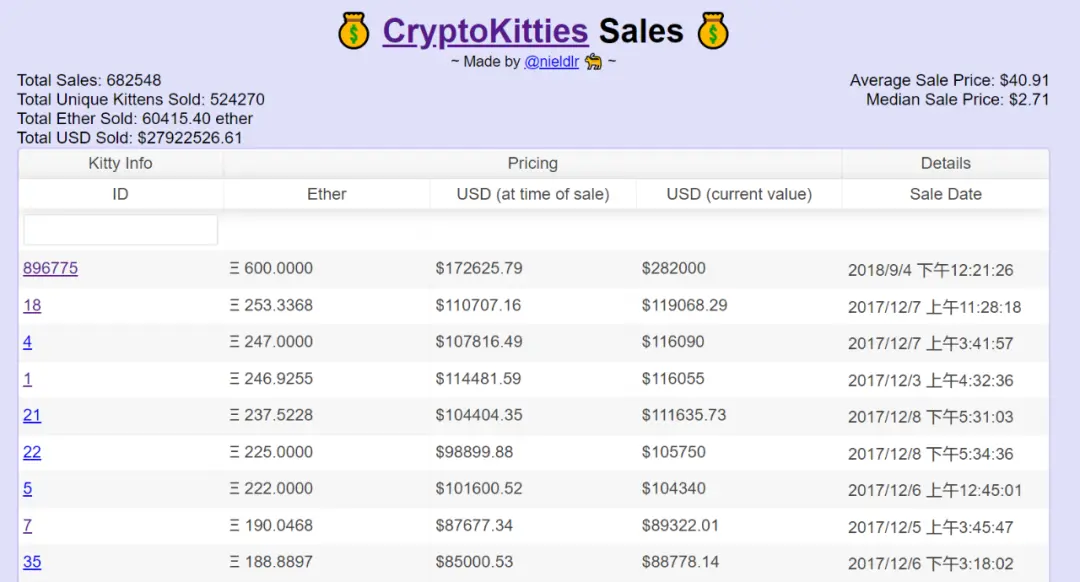1080x582 pixels.
Task: Sort by the Ether column header
Action: 327,194
